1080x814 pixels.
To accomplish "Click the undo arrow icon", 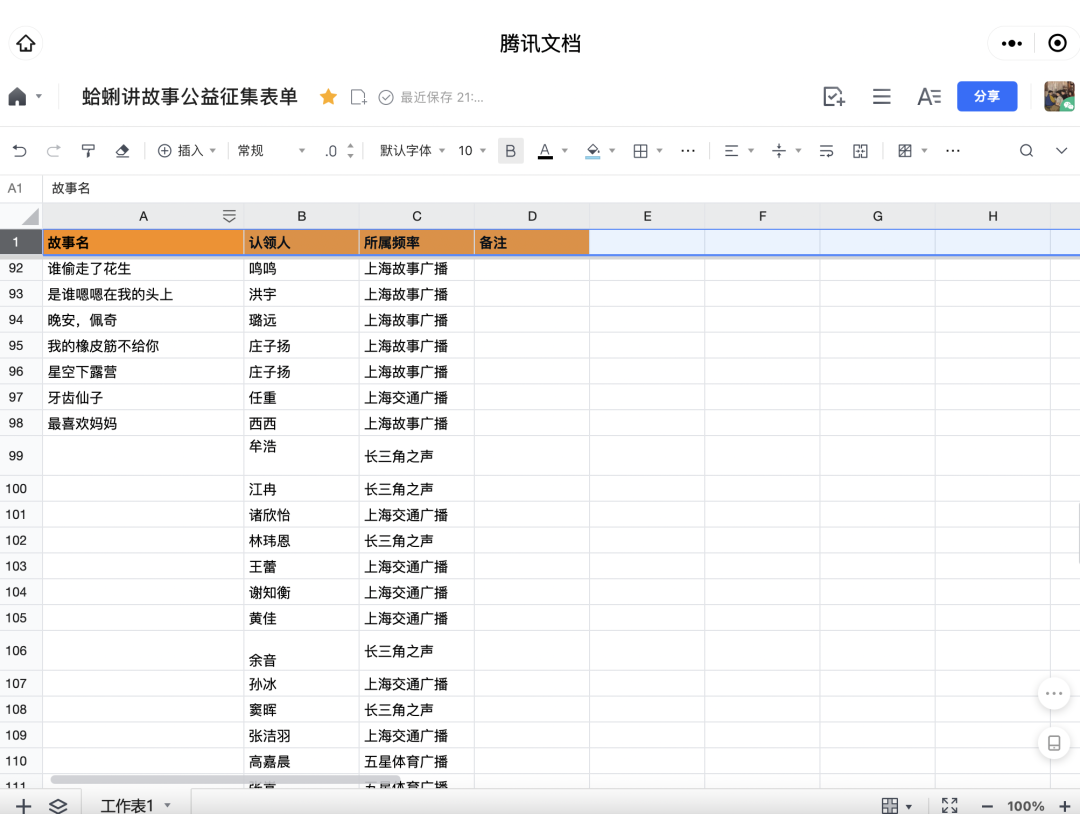I will click(20, 151).
